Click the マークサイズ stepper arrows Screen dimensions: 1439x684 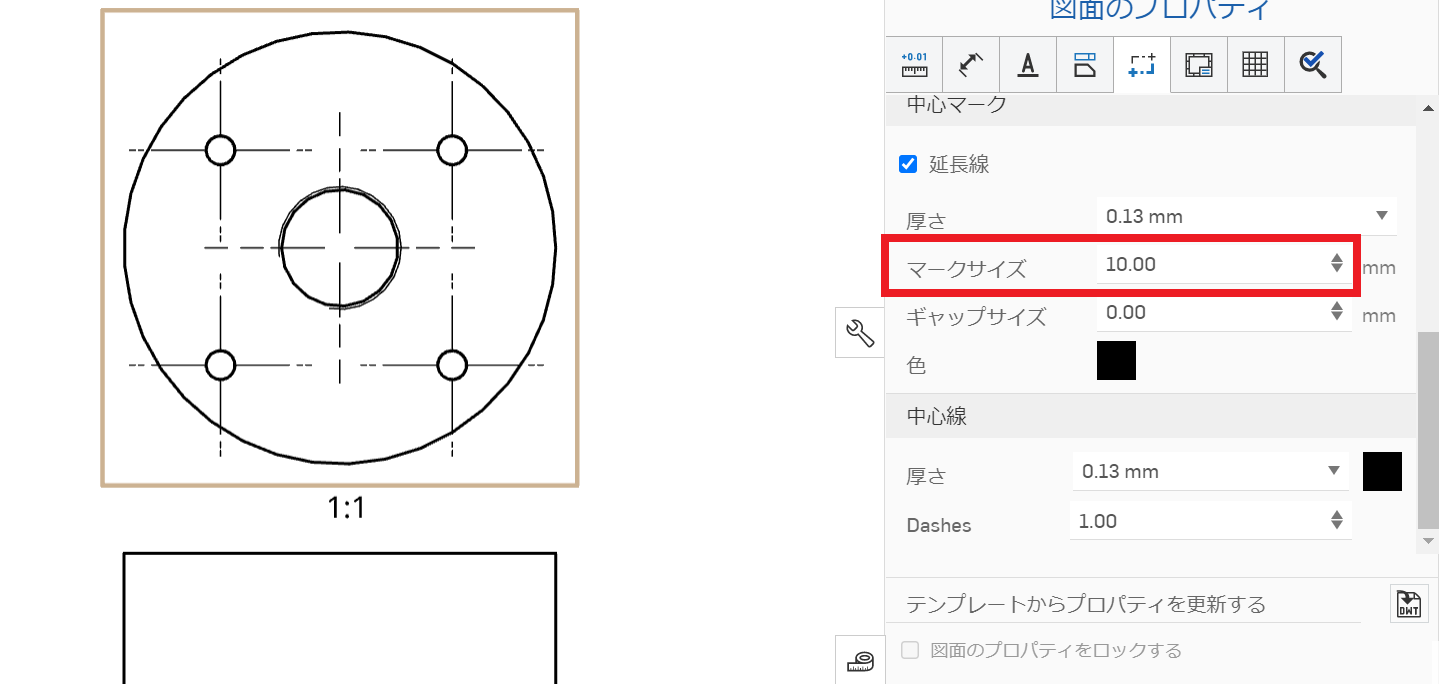(x=1337, y=264)
